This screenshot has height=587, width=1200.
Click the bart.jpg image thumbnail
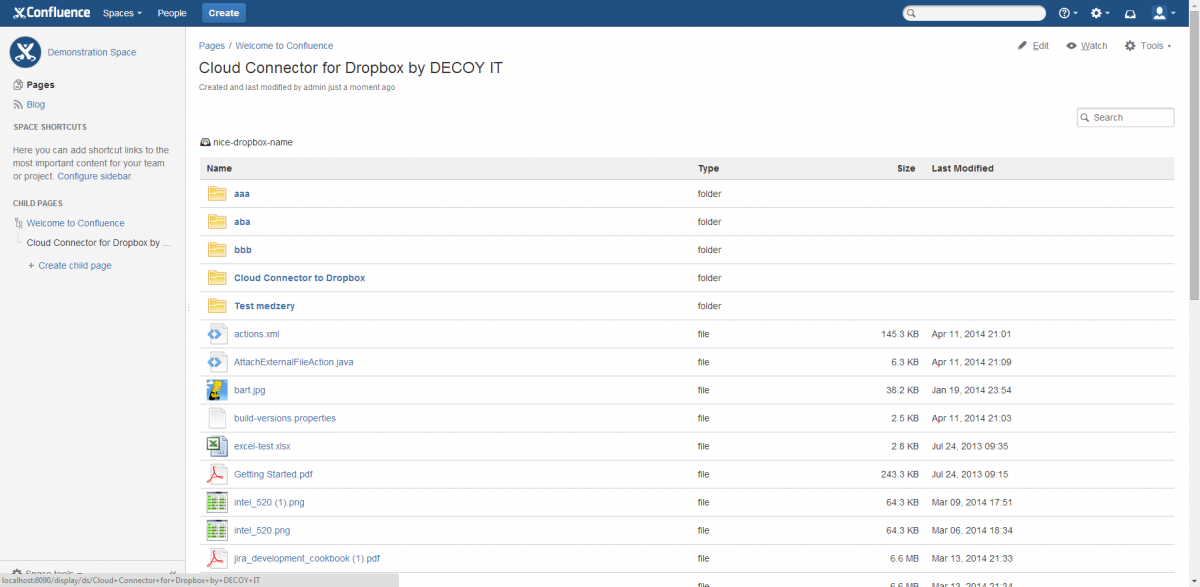click(x=217, y=390)
